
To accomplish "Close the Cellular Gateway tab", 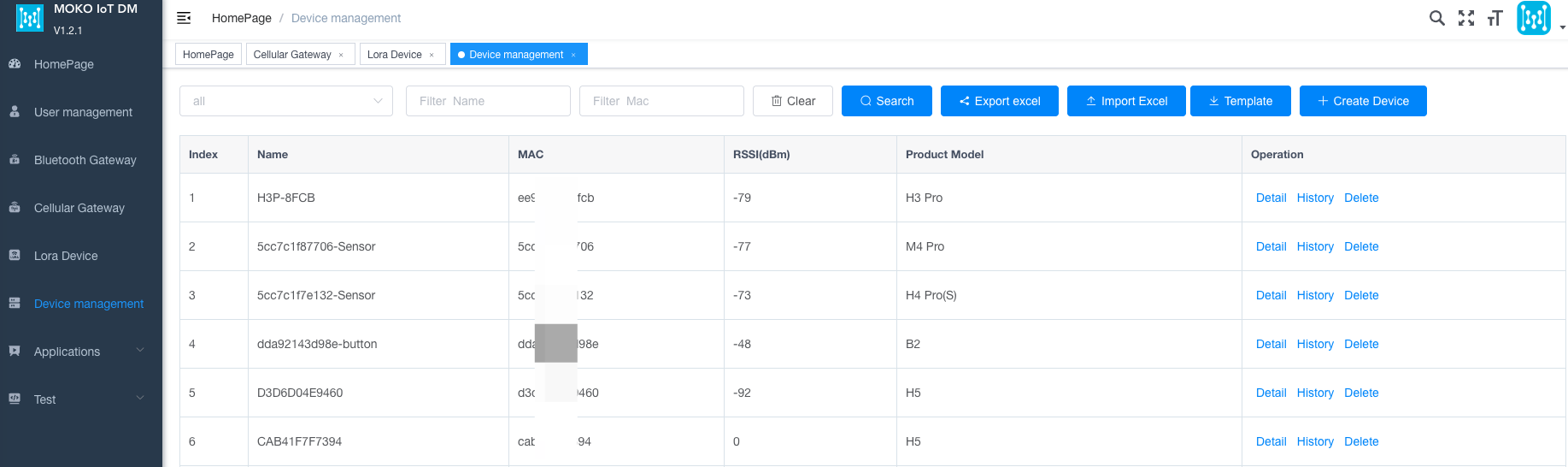I will point(341,55).
